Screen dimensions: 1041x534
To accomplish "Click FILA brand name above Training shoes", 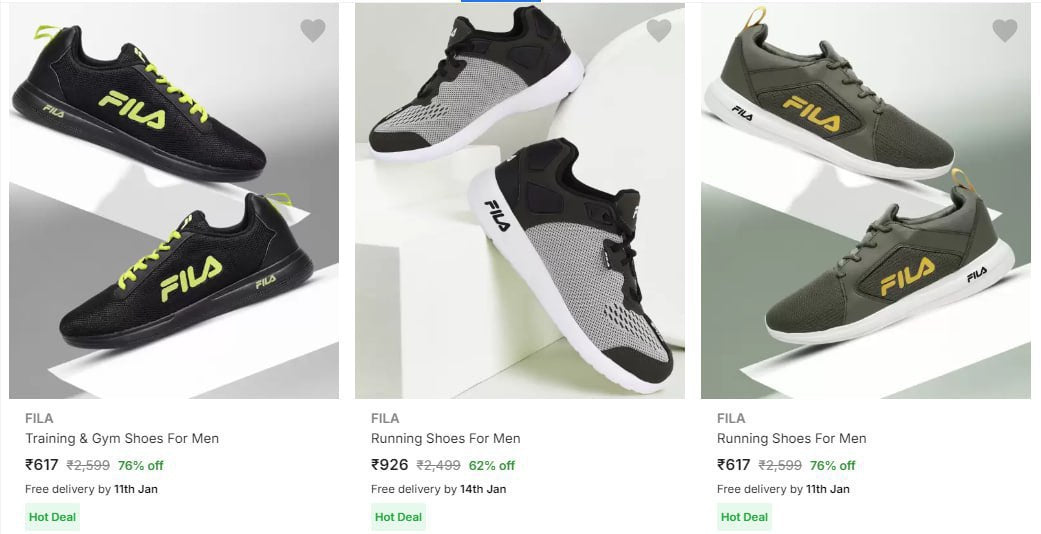I will click(39, 418).
